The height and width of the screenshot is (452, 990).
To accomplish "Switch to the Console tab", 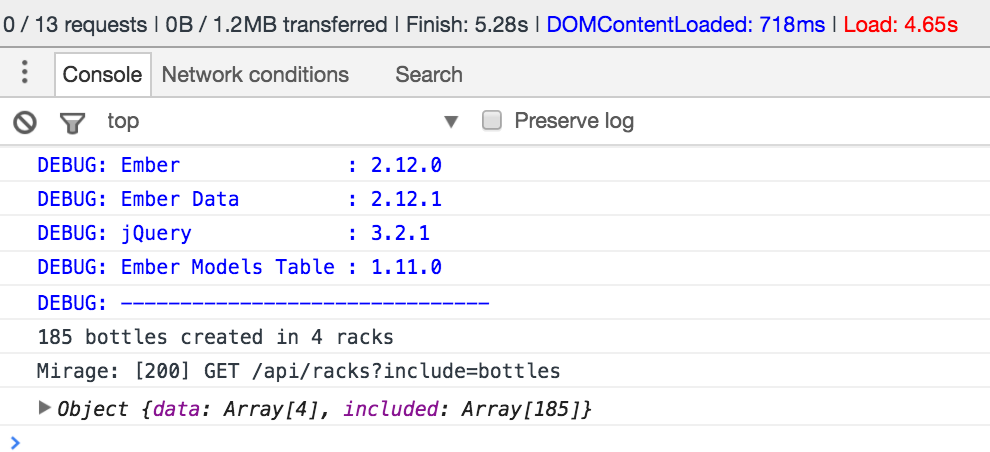I will pos(102,74).
